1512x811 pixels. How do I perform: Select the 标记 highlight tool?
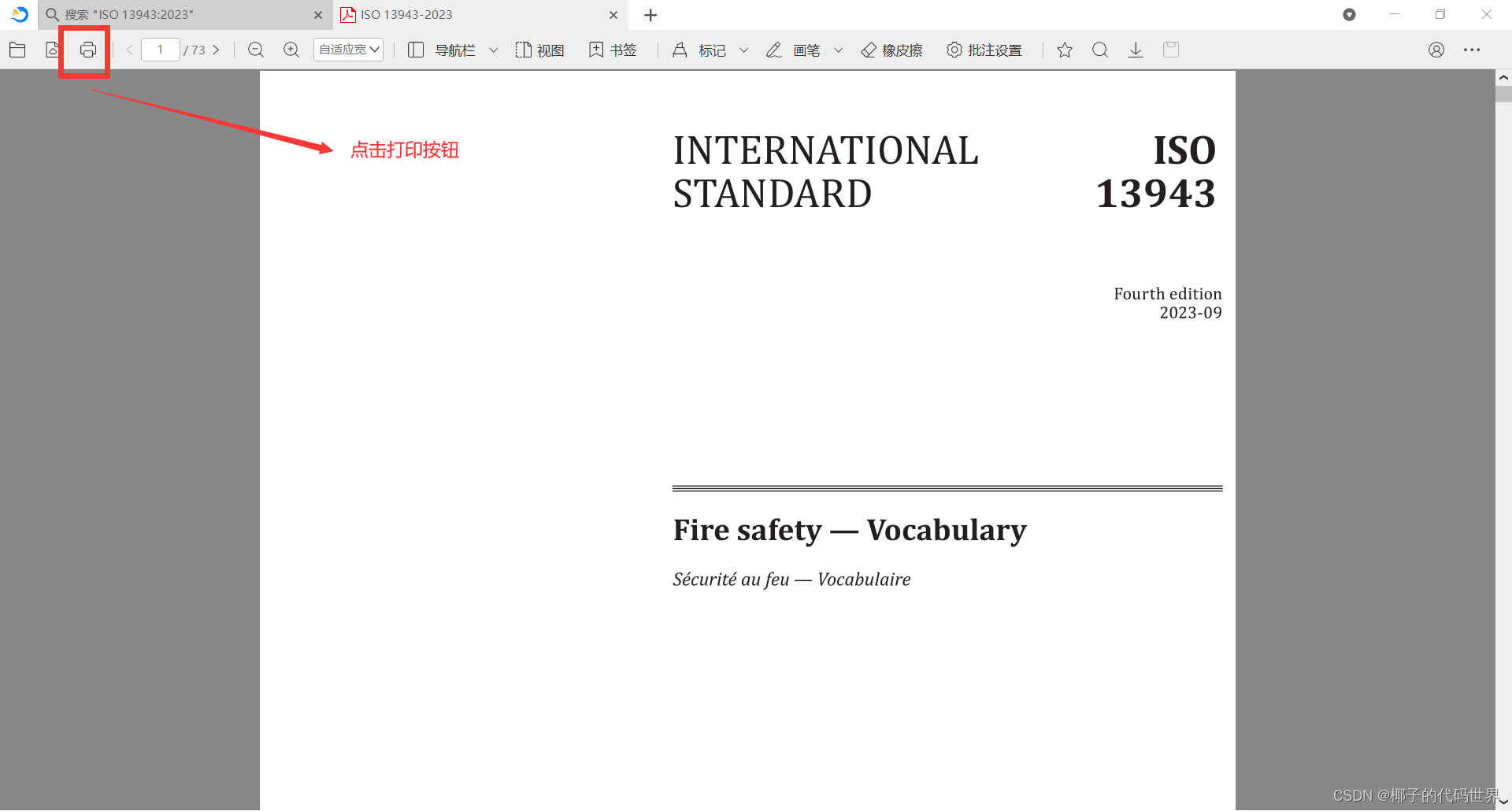pos(699,50)
